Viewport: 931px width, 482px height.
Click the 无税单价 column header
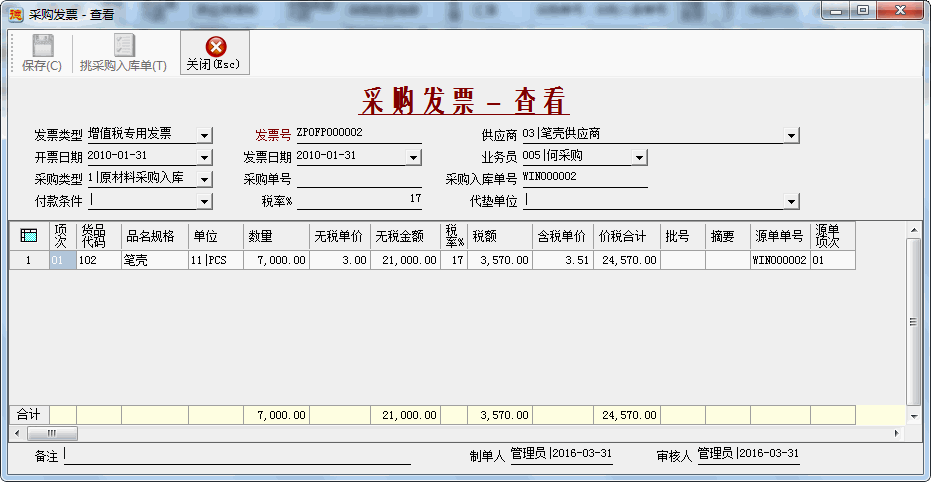(340, 236)
